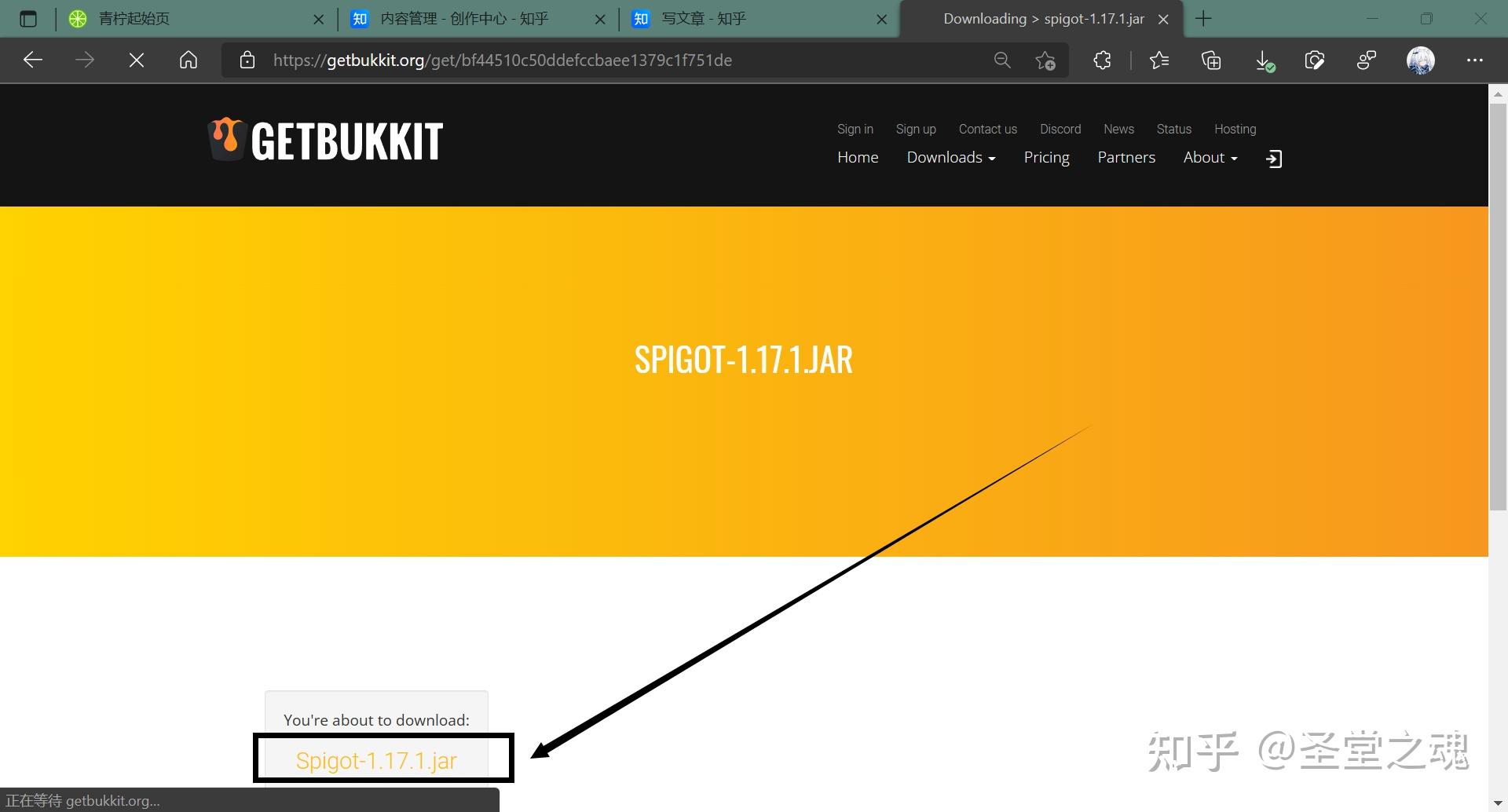Close the 内容管理 - 创作中心 tab

click(x=601, y=19)
